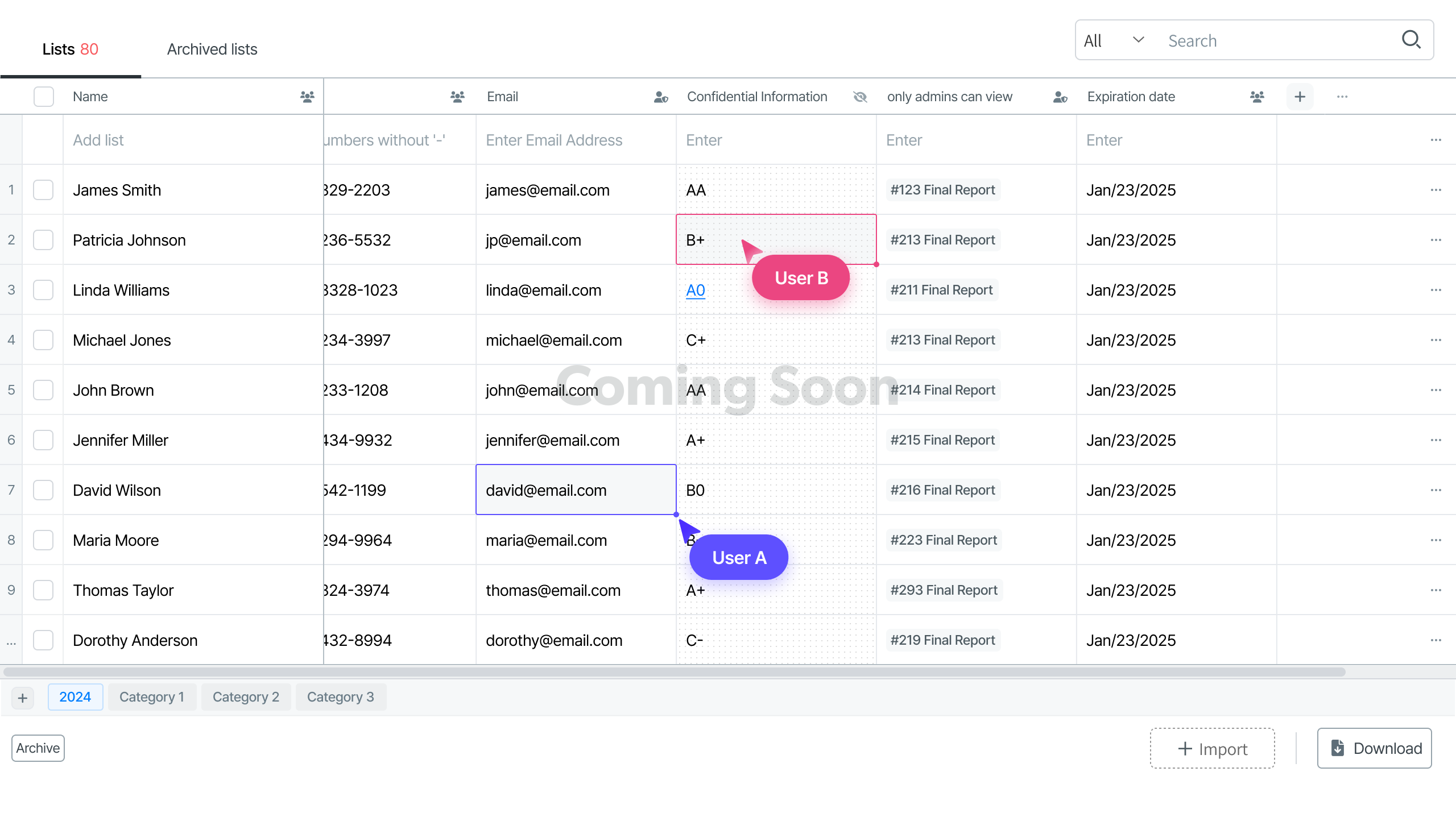Click group icon next to Expiration date header

coord(1257,97)
